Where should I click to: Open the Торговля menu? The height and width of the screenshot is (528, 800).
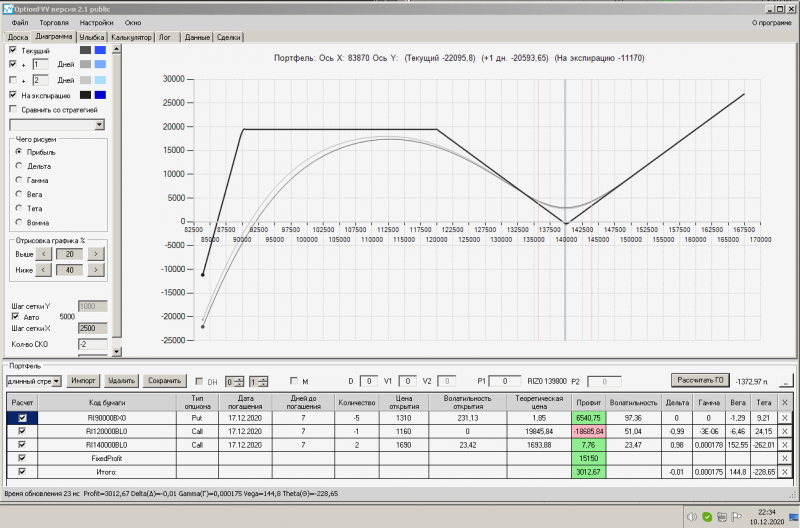(x=53, y=22)
